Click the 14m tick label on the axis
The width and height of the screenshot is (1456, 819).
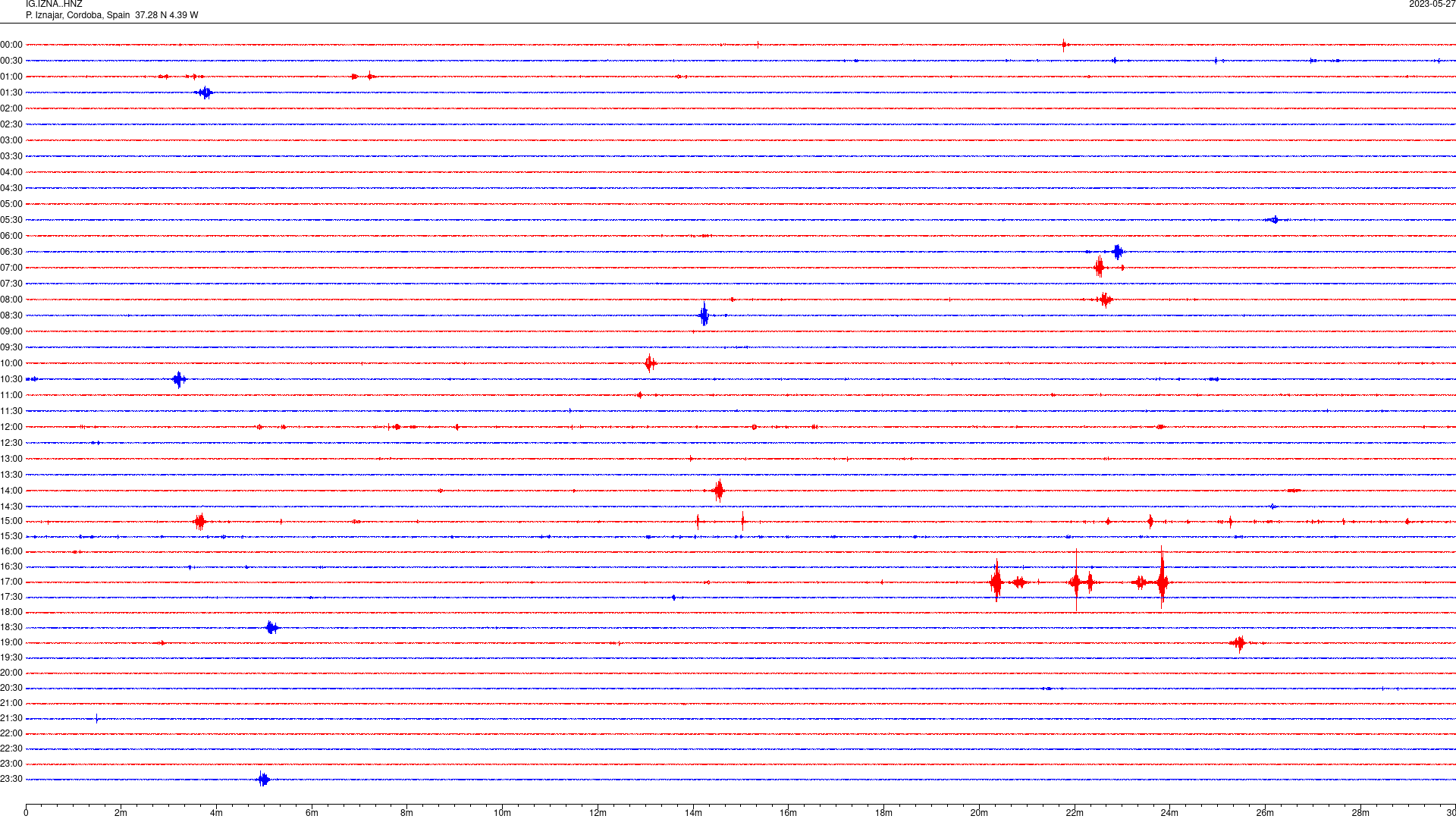[693, 813]
